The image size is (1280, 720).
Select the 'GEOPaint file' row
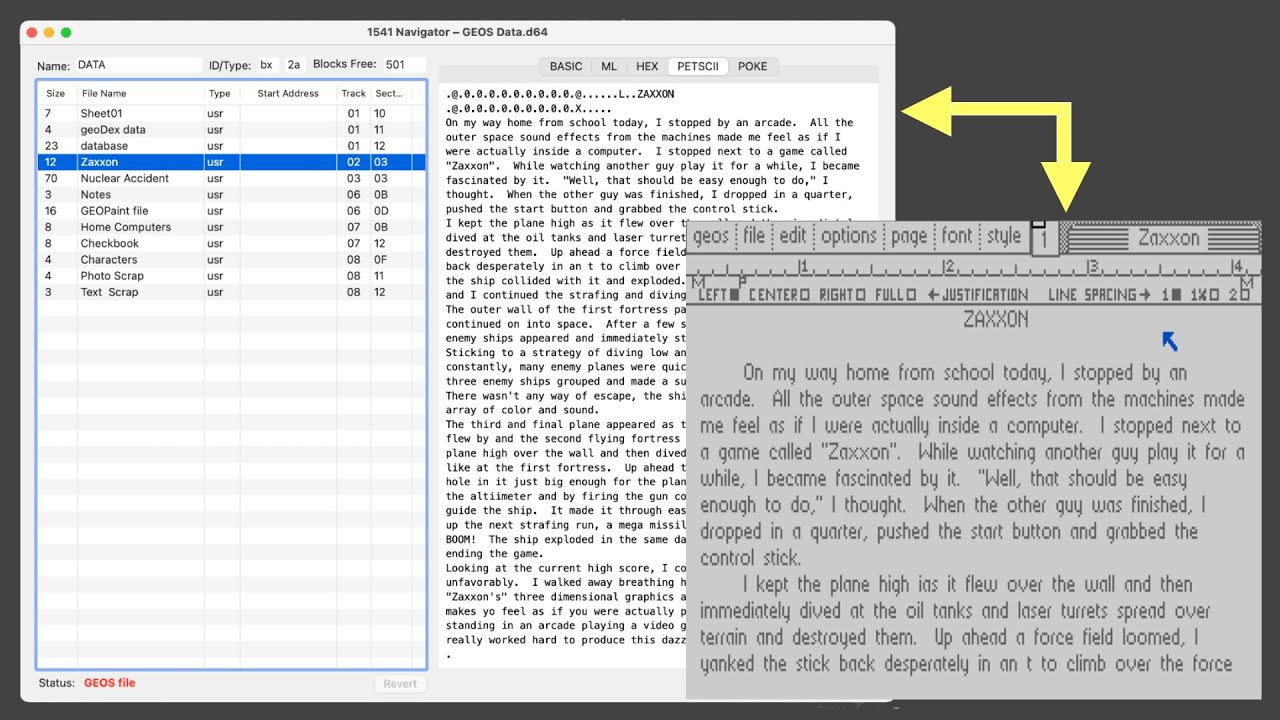[232, 211]
